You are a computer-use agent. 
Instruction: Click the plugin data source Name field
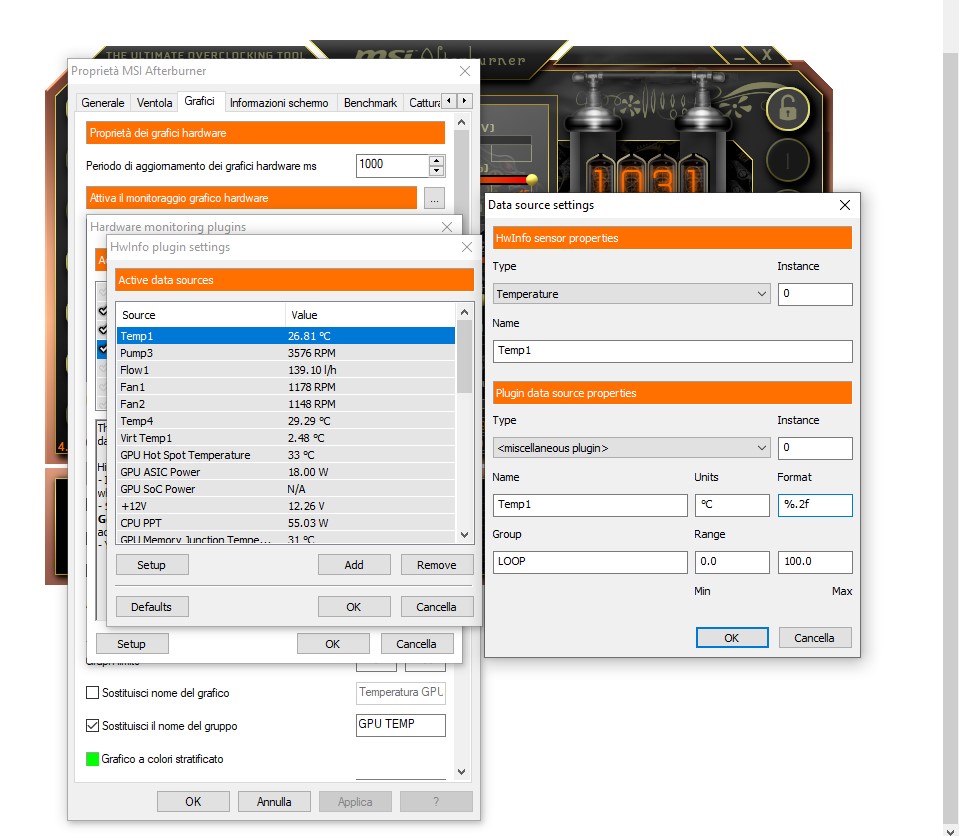[x=590, y=505]
